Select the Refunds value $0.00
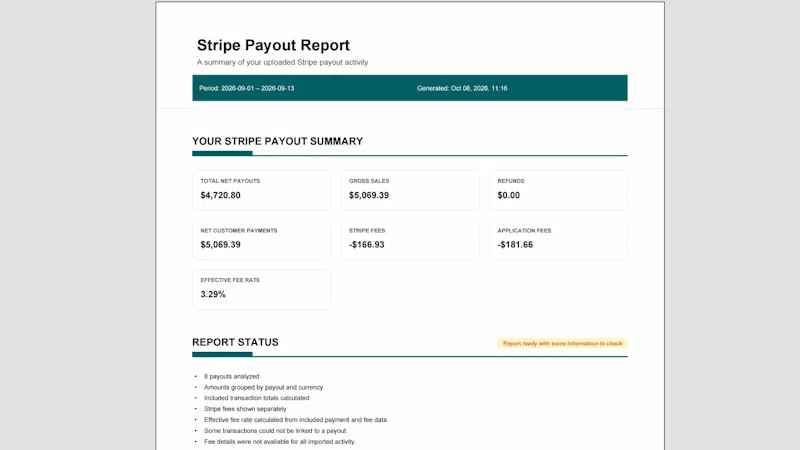Screen dimensions: 800x450 508,195
